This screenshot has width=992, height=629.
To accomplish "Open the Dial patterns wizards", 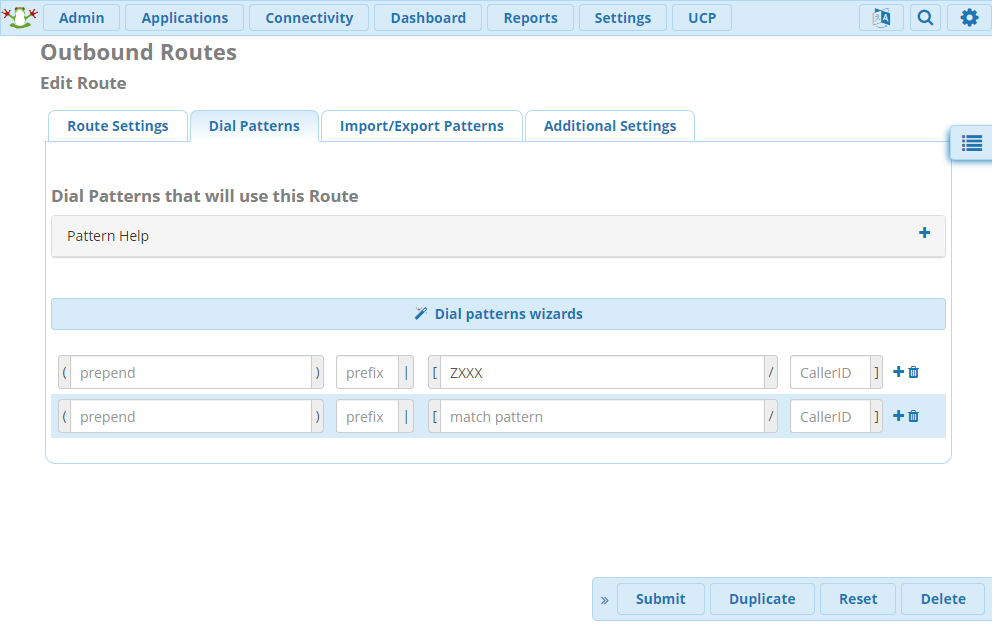I will (498, 314).
